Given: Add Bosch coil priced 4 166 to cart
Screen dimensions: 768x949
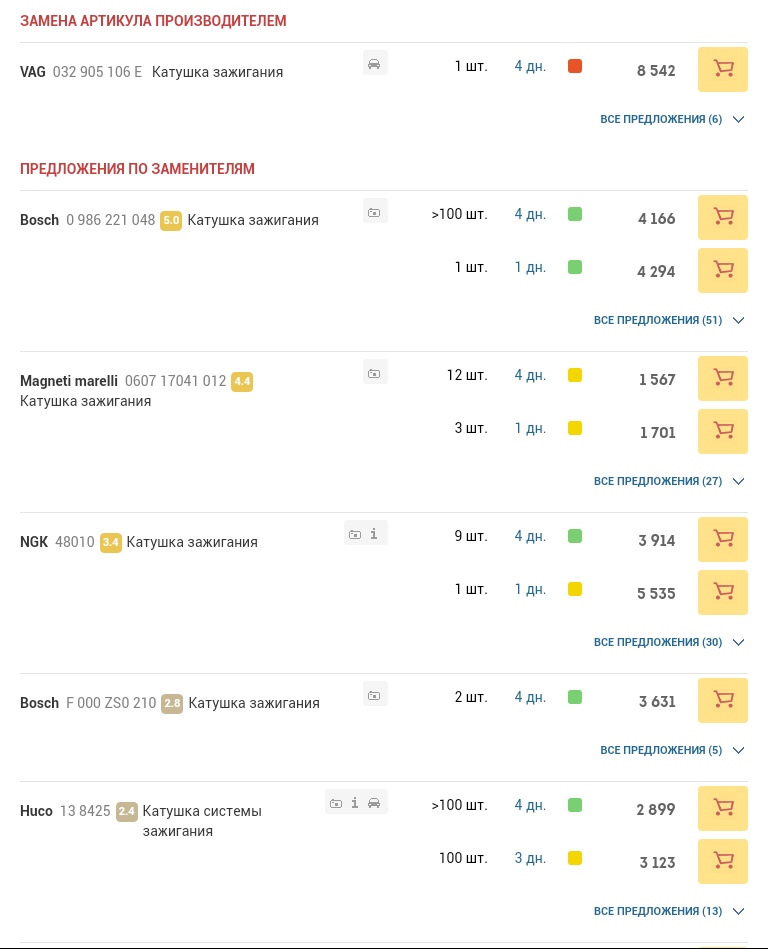Looking at the screenshot, I should click(x=723, y=217).
